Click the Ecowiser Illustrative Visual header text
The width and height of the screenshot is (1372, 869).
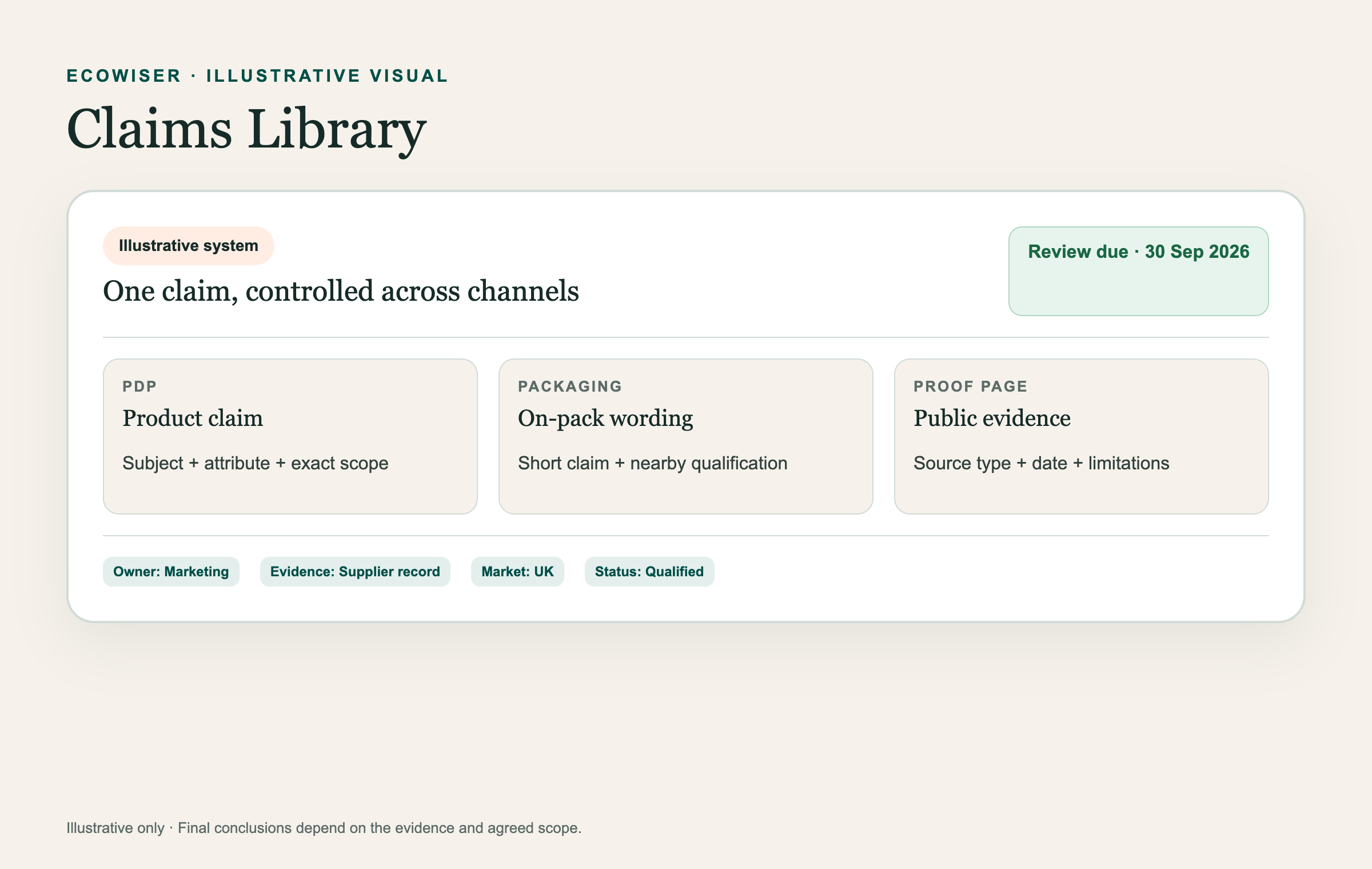click(x=257, y=75)
